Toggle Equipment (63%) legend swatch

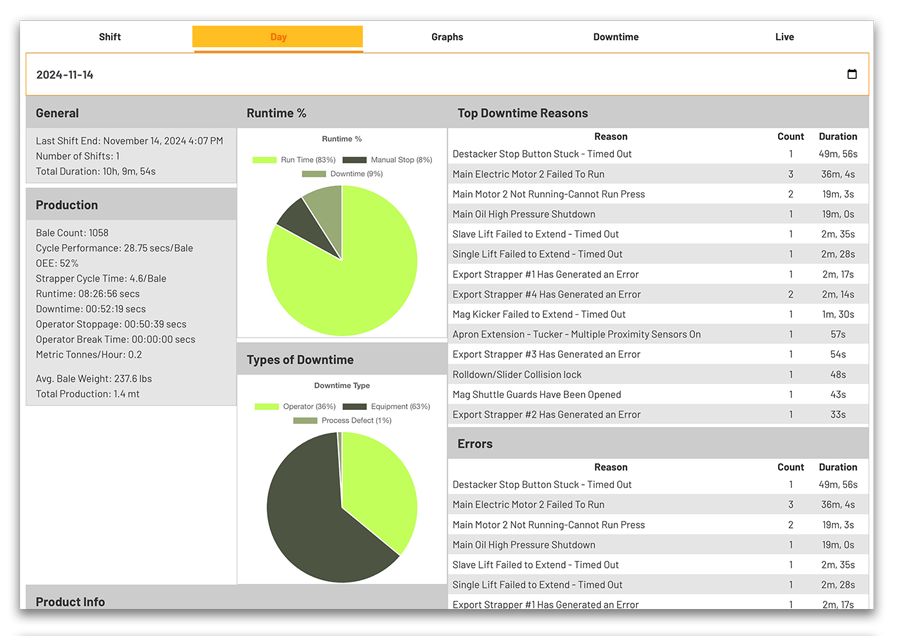click(x=354, y=407)
